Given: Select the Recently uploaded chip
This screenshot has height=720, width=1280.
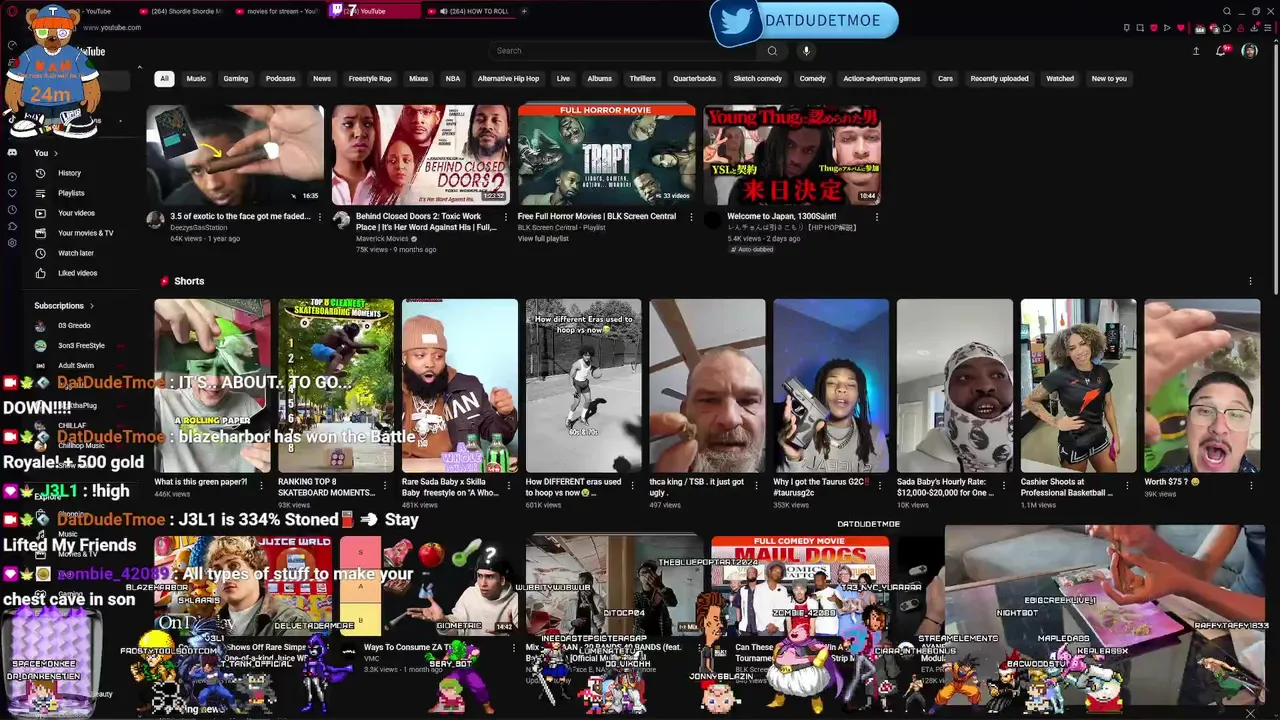Looking at the screenshot, I should point(999,79).
